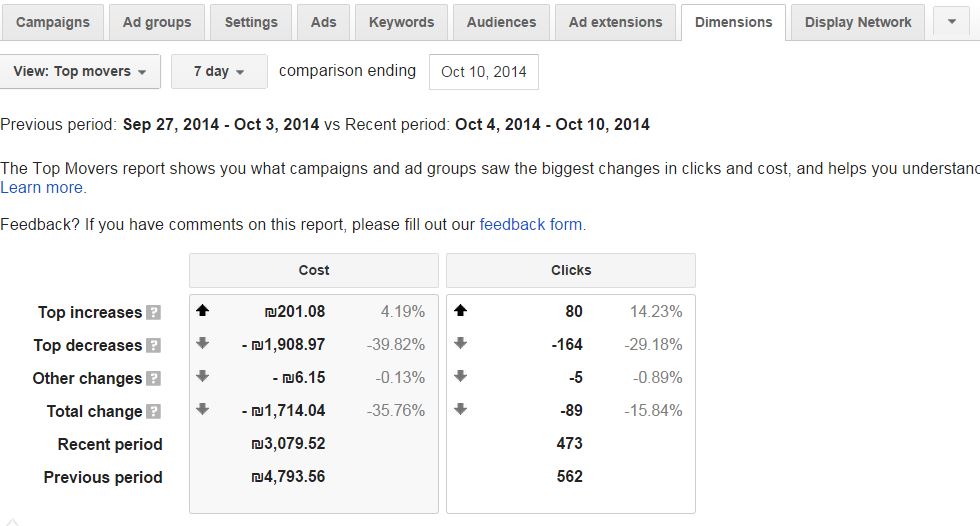Go to the Ad extensions tab
980x526 pixels.
[x=615, y=22]
